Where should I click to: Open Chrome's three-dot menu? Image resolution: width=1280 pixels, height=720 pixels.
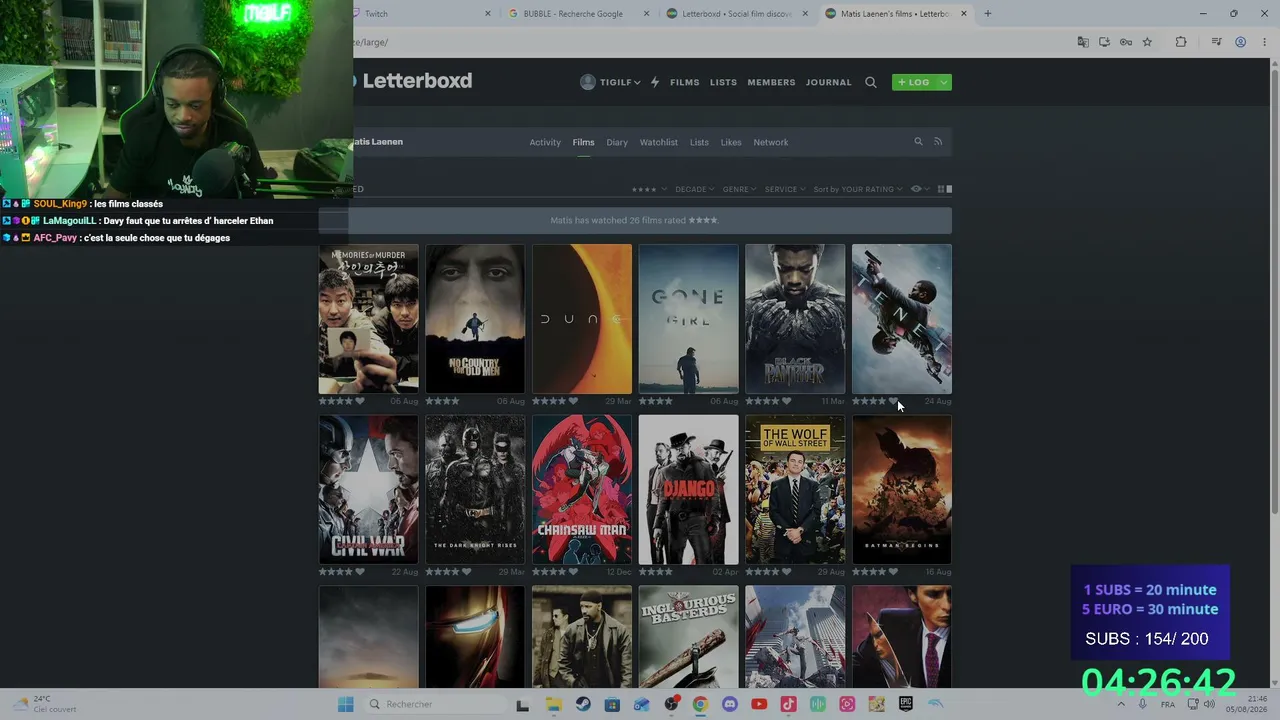coord(1265,42)
